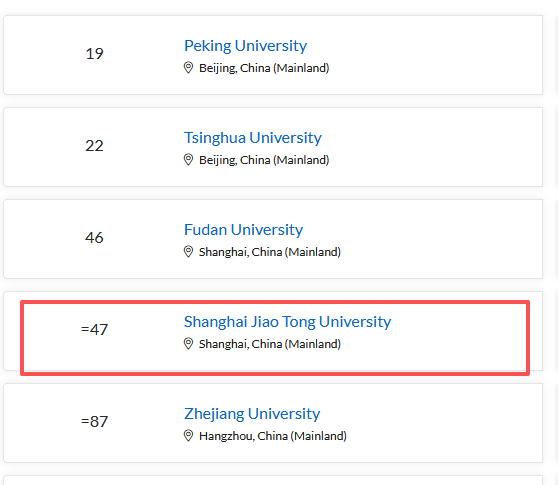Click the location pin beside Tsinghua University's Beijing
This screenshot has height=485, width=558.
(188, 160)
